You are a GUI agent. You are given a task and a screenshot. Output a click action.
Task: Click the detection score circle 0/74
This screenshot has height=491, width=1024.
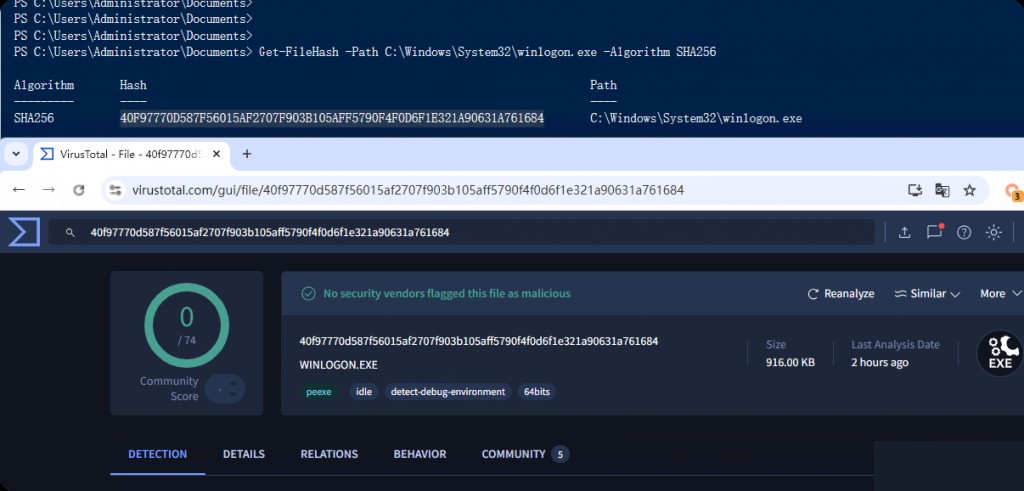click(187, 325)
